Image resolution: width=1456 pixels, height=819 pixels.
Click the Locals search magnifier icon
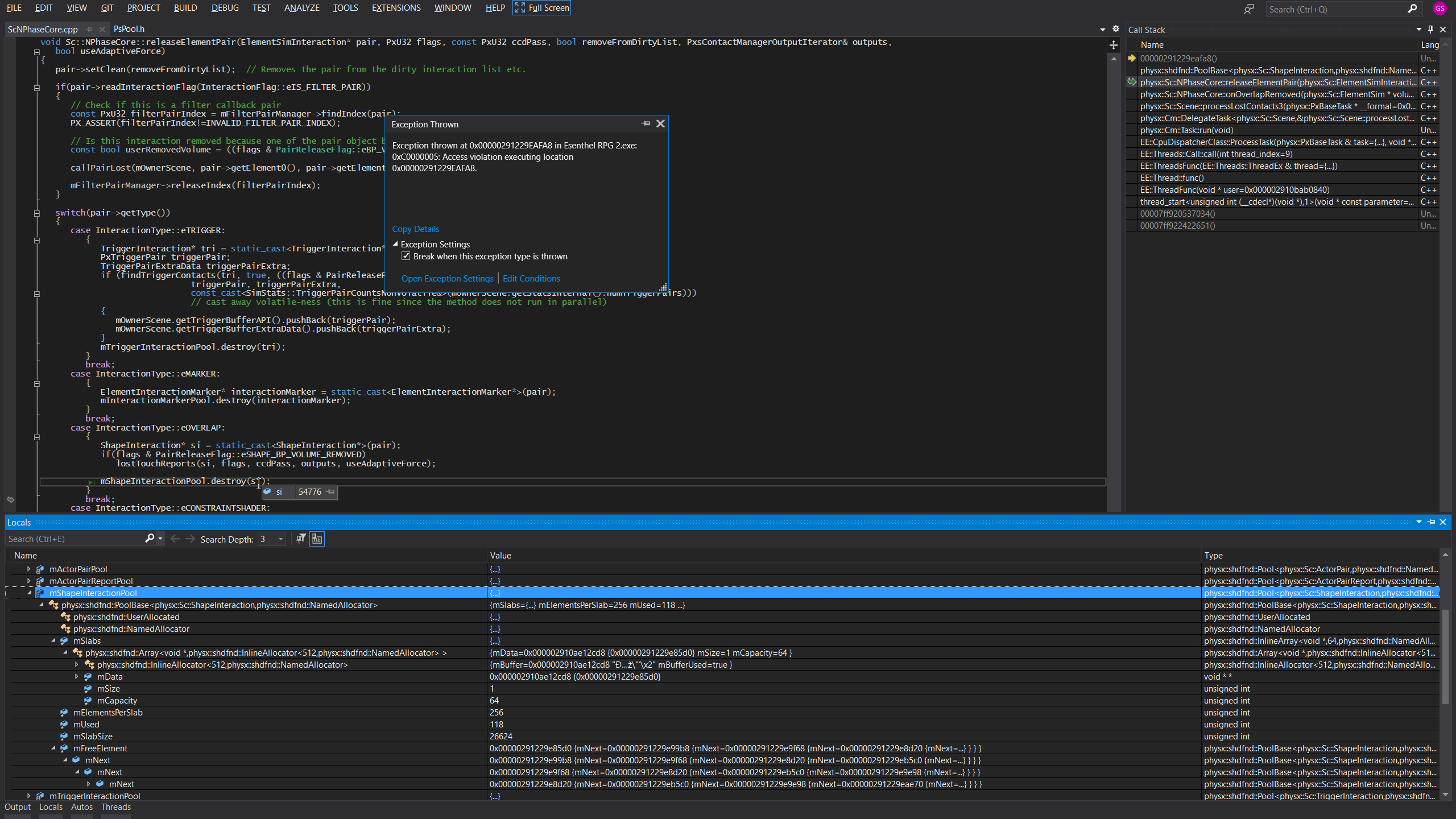pos(150,539)
